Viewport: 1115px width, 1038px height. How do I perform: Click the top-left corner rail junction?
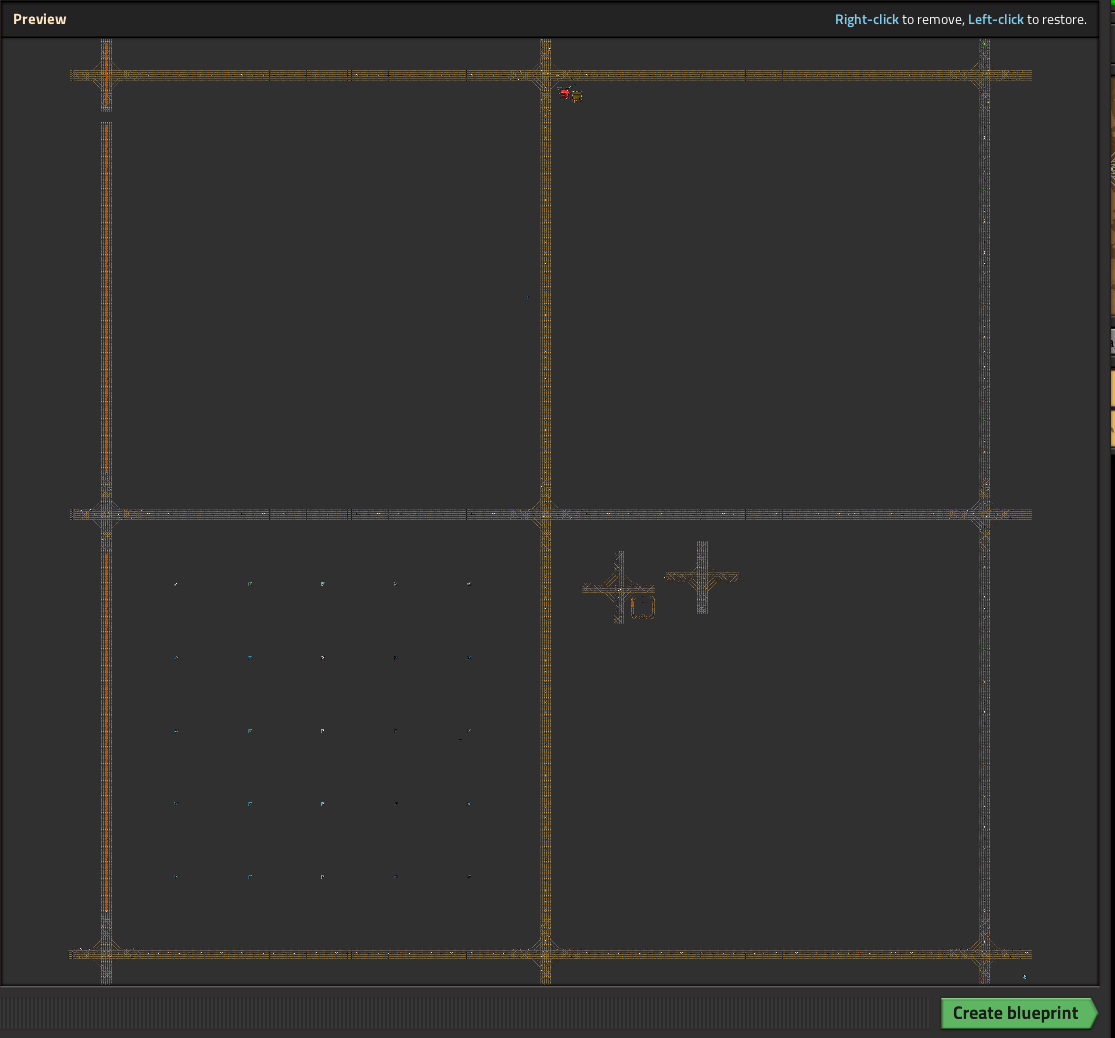point(106,75)
